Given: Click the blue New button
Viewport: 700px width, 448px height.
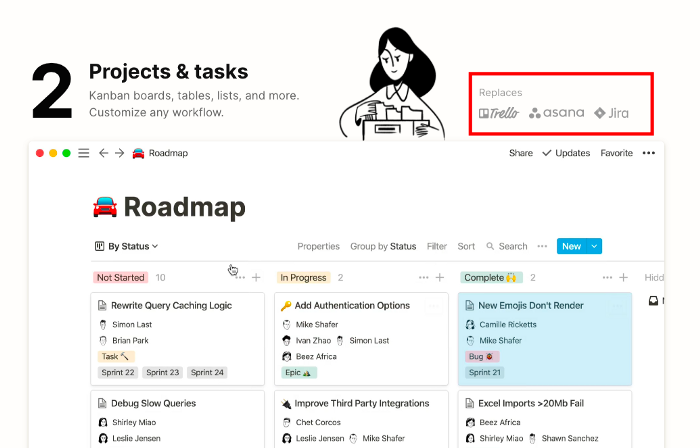Looking at the screenshot, I should 571,246.
